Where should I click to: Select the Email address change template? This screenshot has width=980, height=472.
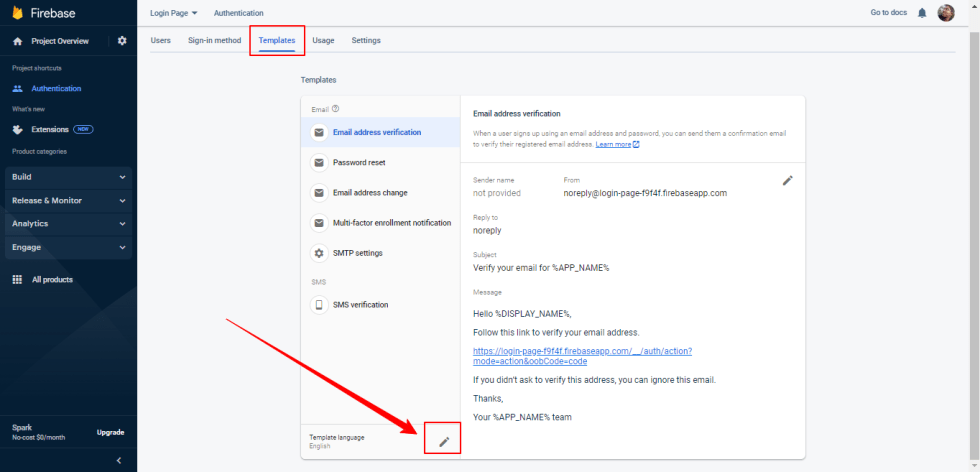click(380, 193)
